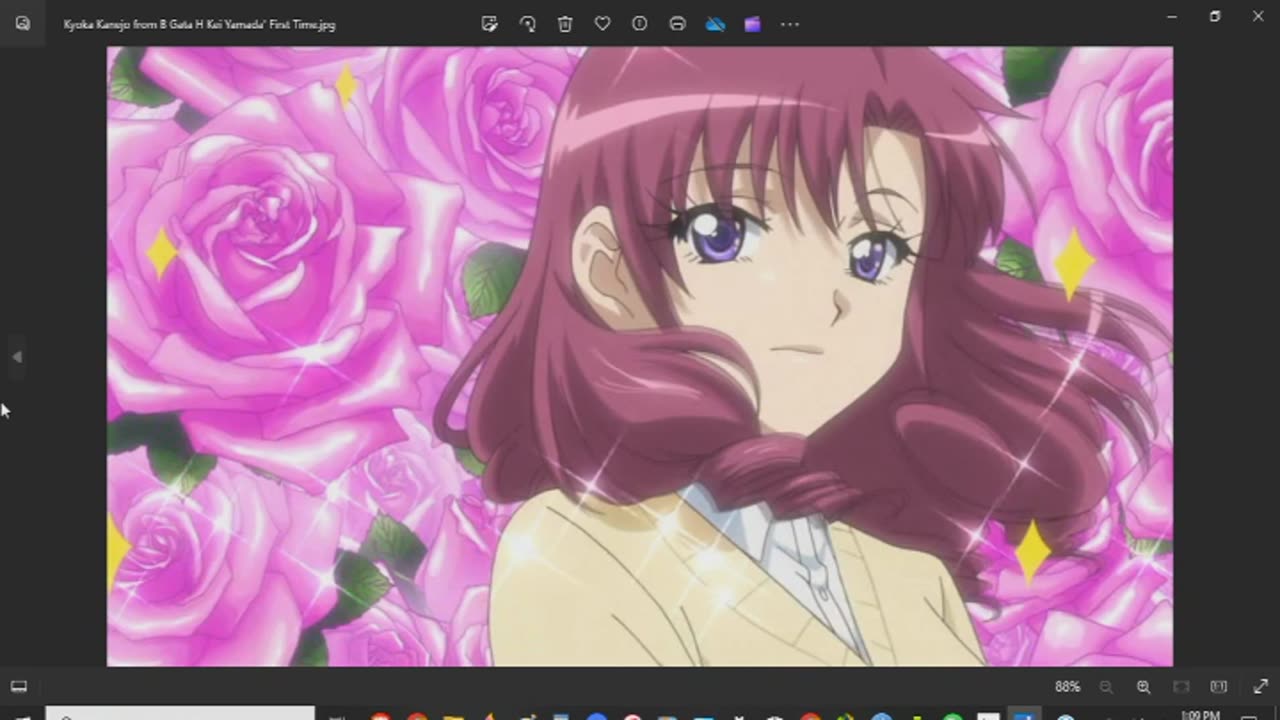Fit image to window
The height and width of the screenshot is (720, 1280).
coord(1181,687)
